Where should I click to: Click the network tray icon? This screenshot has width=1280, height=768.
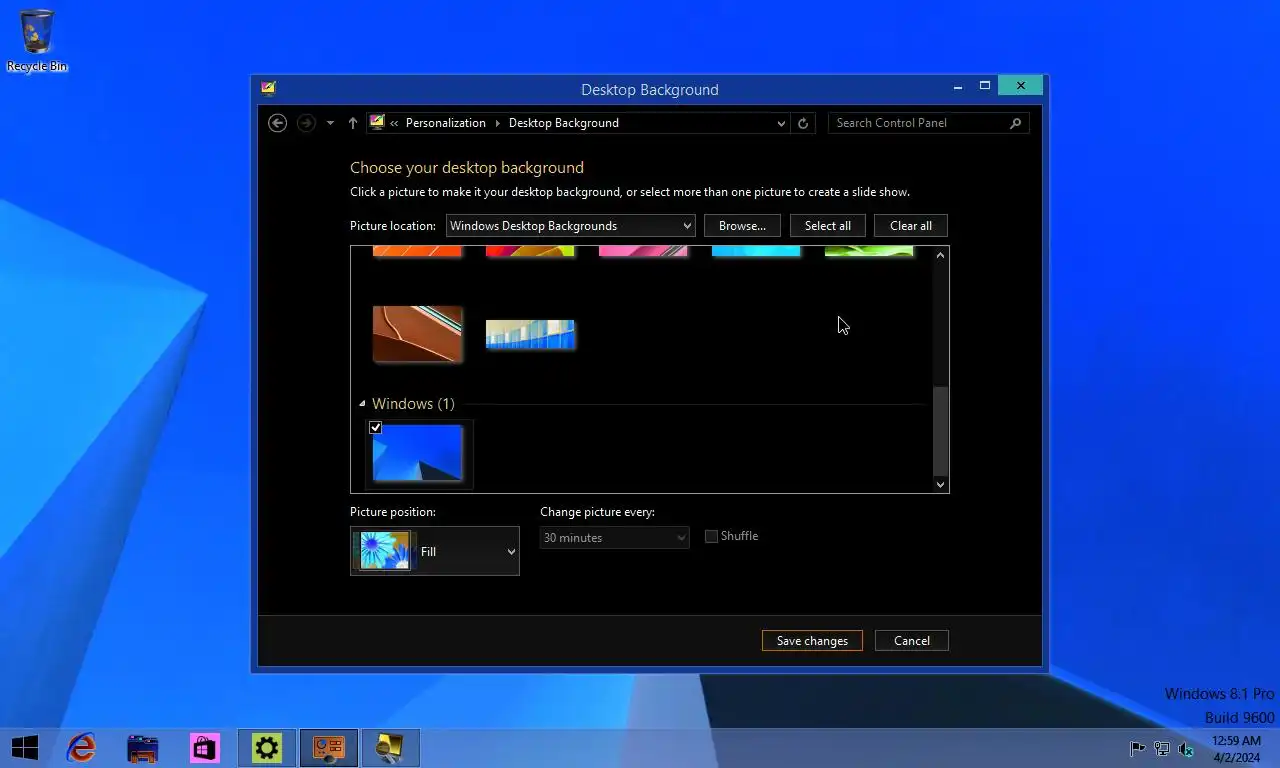[1162, 748]
